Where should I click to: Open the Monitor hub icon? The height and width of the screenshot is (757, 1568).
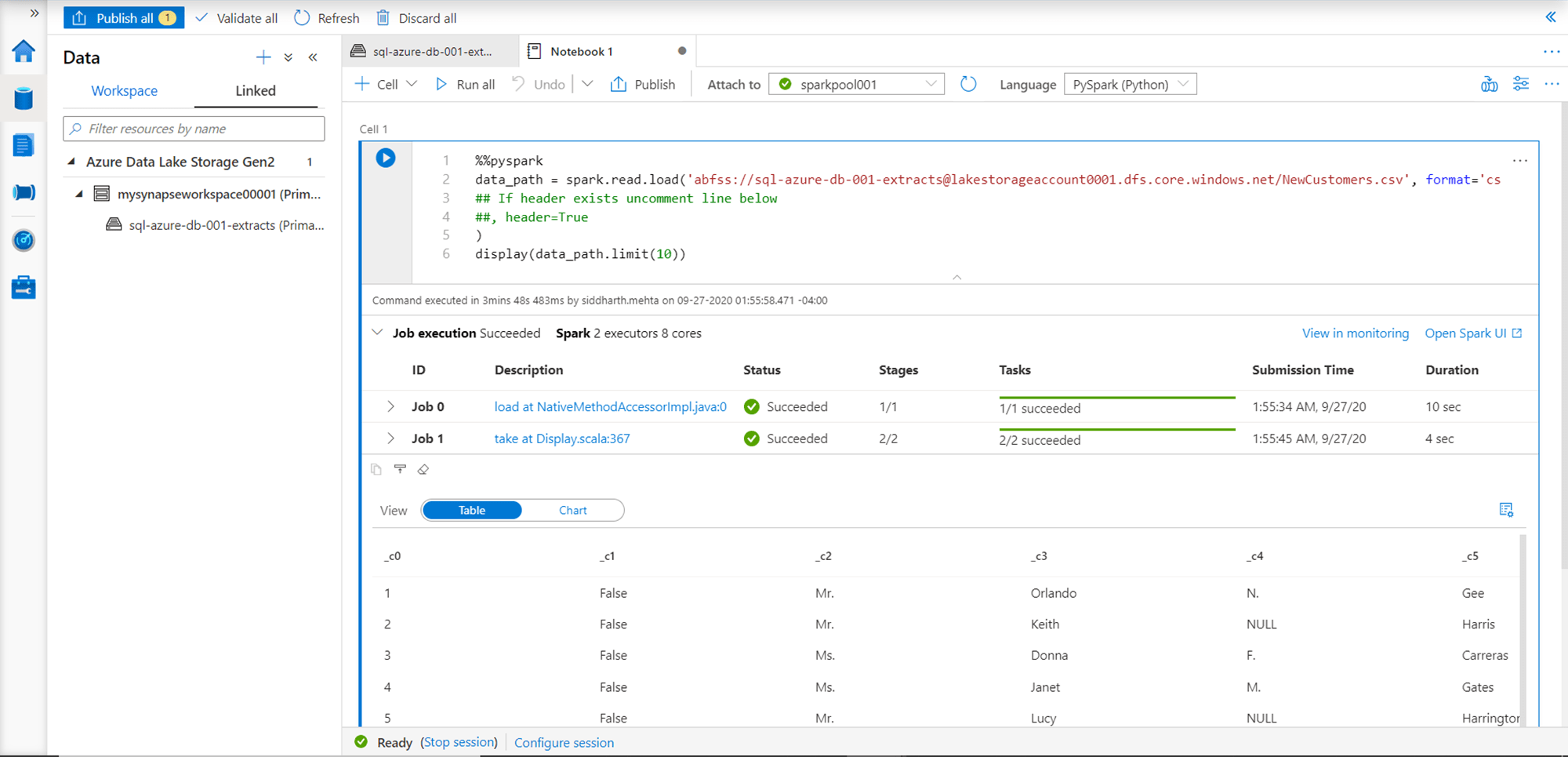click(24, 241)
